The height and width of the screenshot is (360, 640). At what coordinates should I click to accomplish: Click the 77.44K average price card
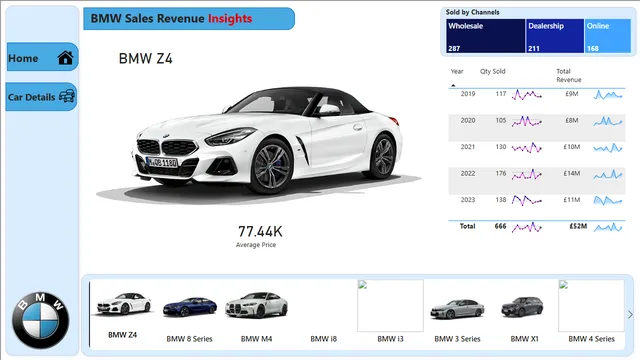(x=260, y=236)
